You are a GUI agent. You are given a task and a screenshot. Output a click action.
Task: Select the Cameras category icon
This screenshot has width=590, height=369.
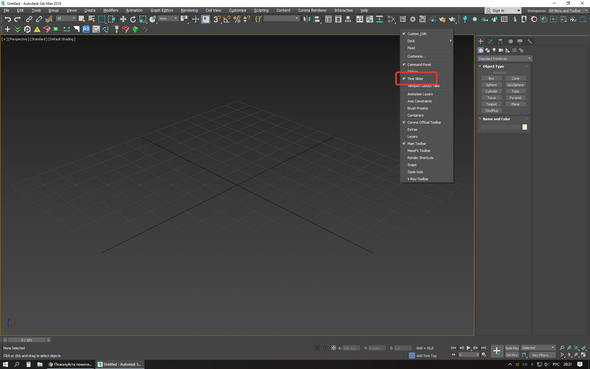pos(501,50)
